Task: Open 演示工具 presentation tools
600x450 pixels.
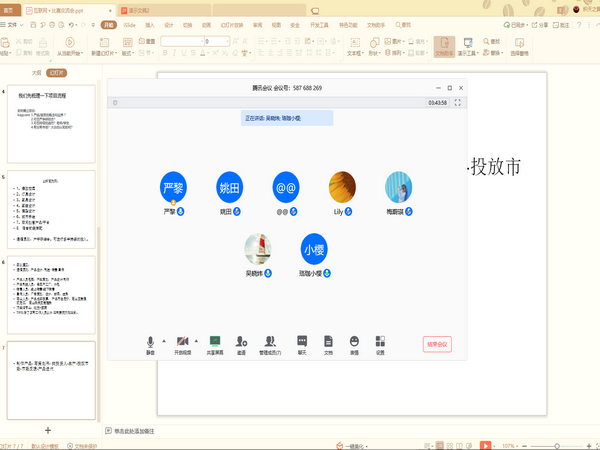Action: tap(468, 47)
